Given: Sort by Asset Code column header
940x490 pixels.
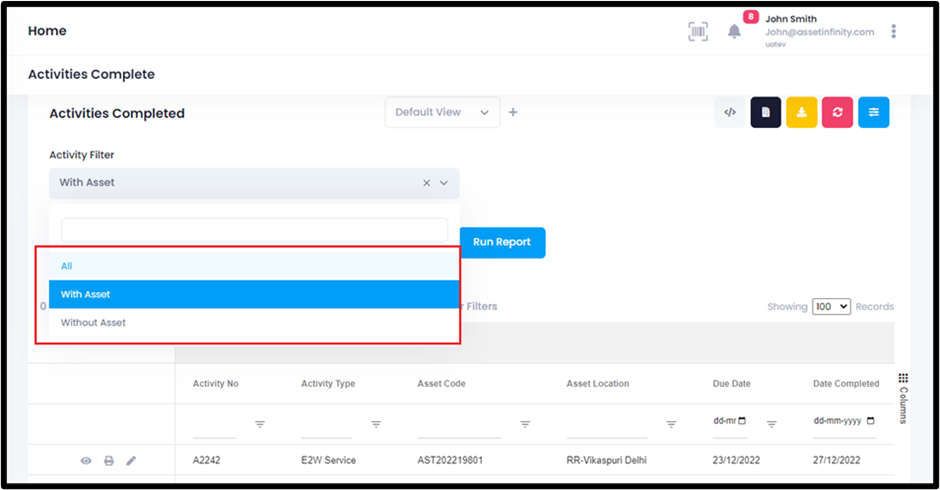Looking at the screenshot, I should [x=441, y=384].
